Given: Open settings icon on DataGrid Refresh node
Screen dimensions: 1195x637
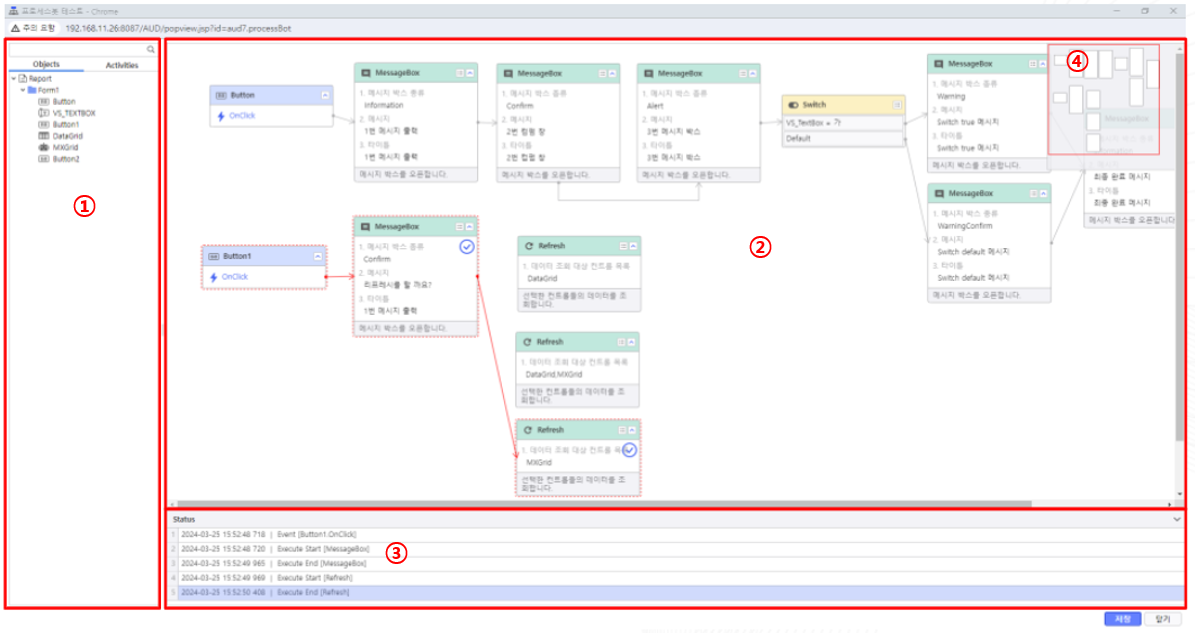Looking at the screenshot, I should click(623, 246).
